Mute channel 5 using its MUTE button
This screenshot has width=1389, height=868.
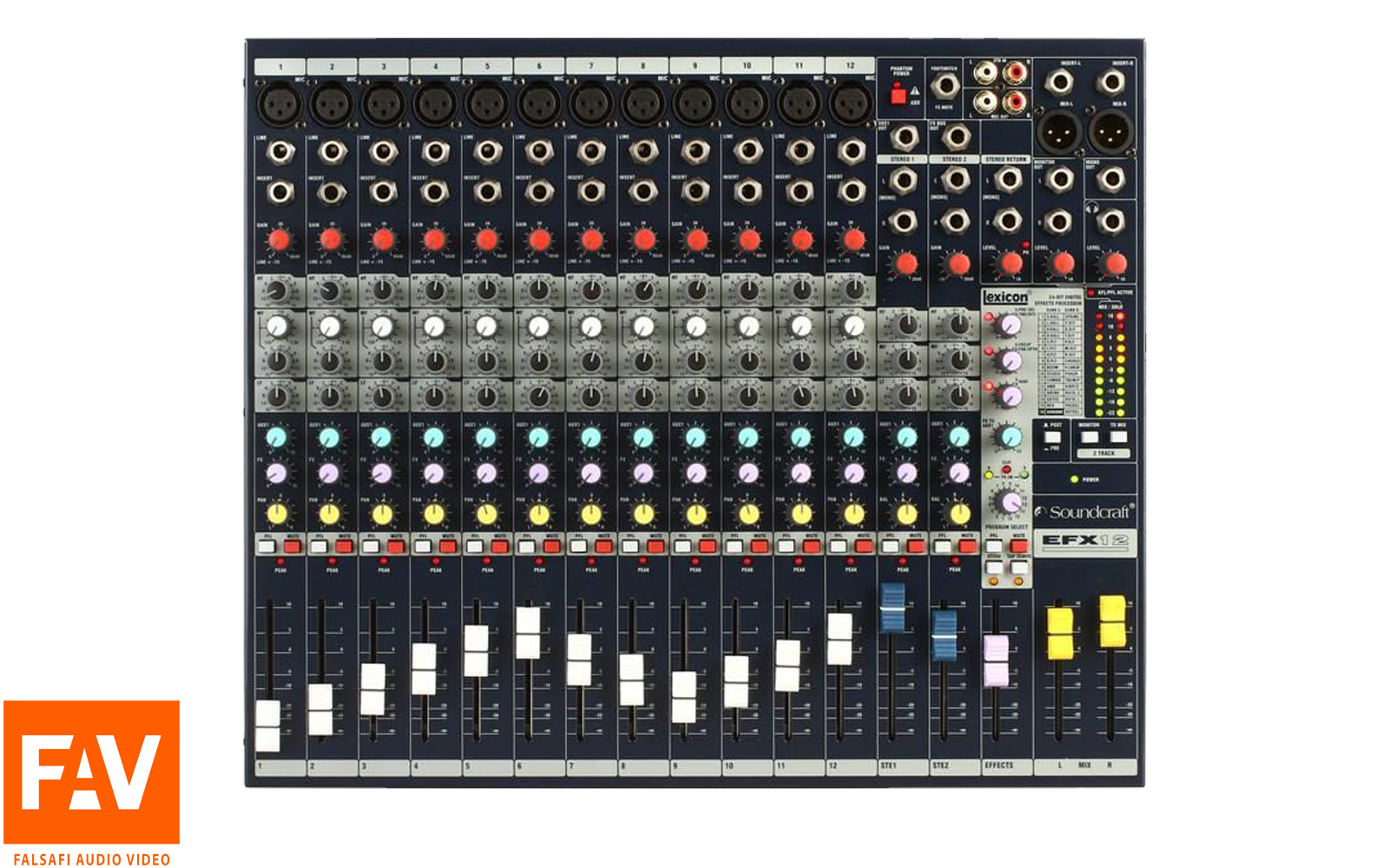(x=500, y=547)
